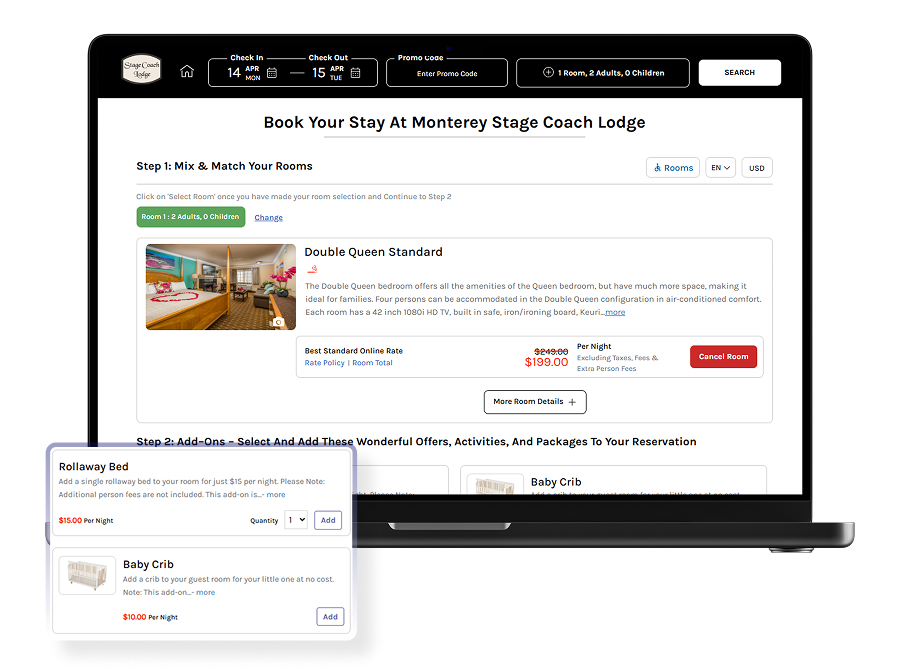Expand More Room Details
900x671 pixels.
pos(535,402)
